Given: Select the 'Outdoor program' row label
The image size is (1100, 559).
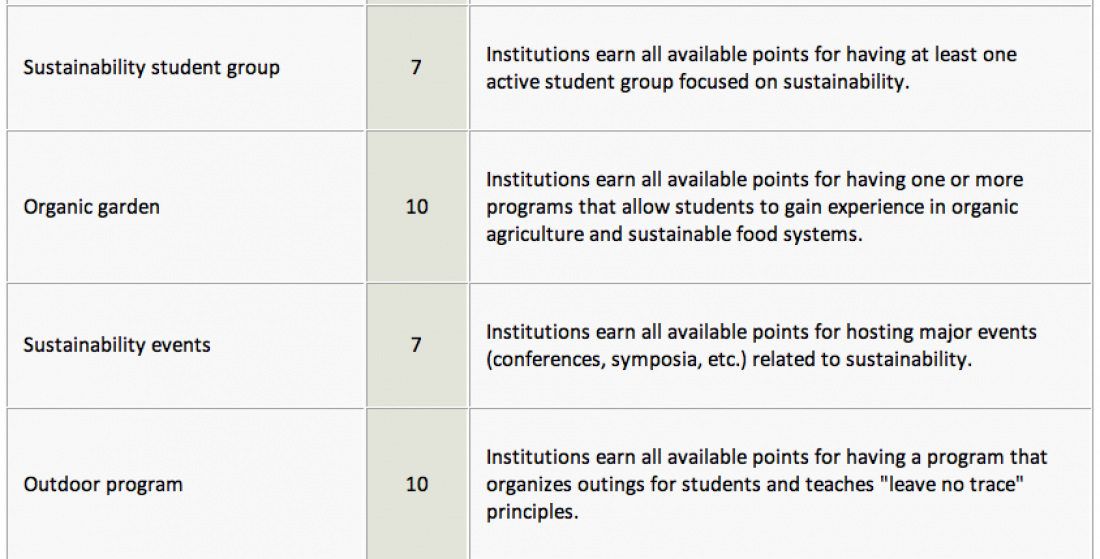Looking at the screenshot, I should pyautogui.click(x=103, y=484).
